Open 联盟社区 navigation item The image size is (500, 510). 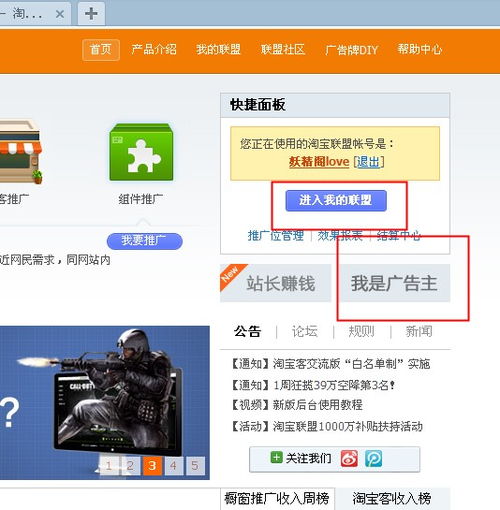[x=283, y=50]
